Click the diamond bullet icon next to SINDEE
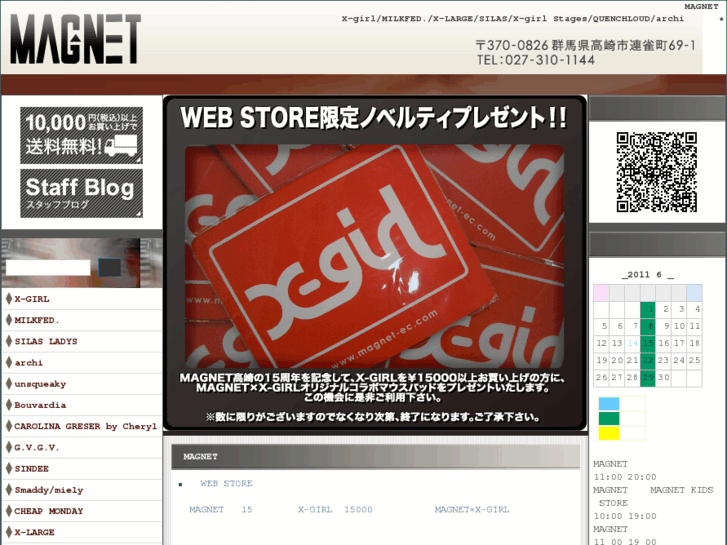The width and height of the screenshot is (727, 545). tap(8, 468)
